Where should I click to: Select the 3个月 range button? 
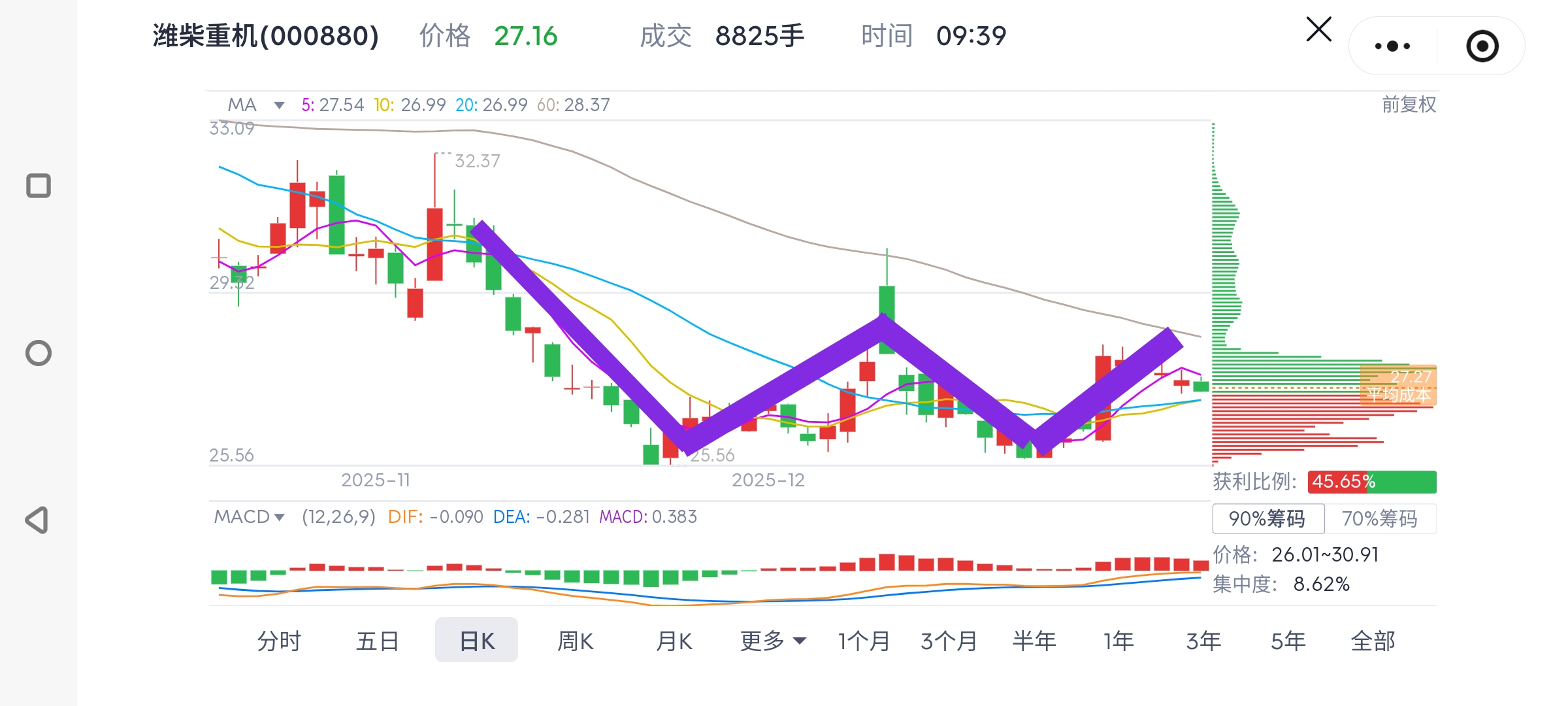click(949, 641)
